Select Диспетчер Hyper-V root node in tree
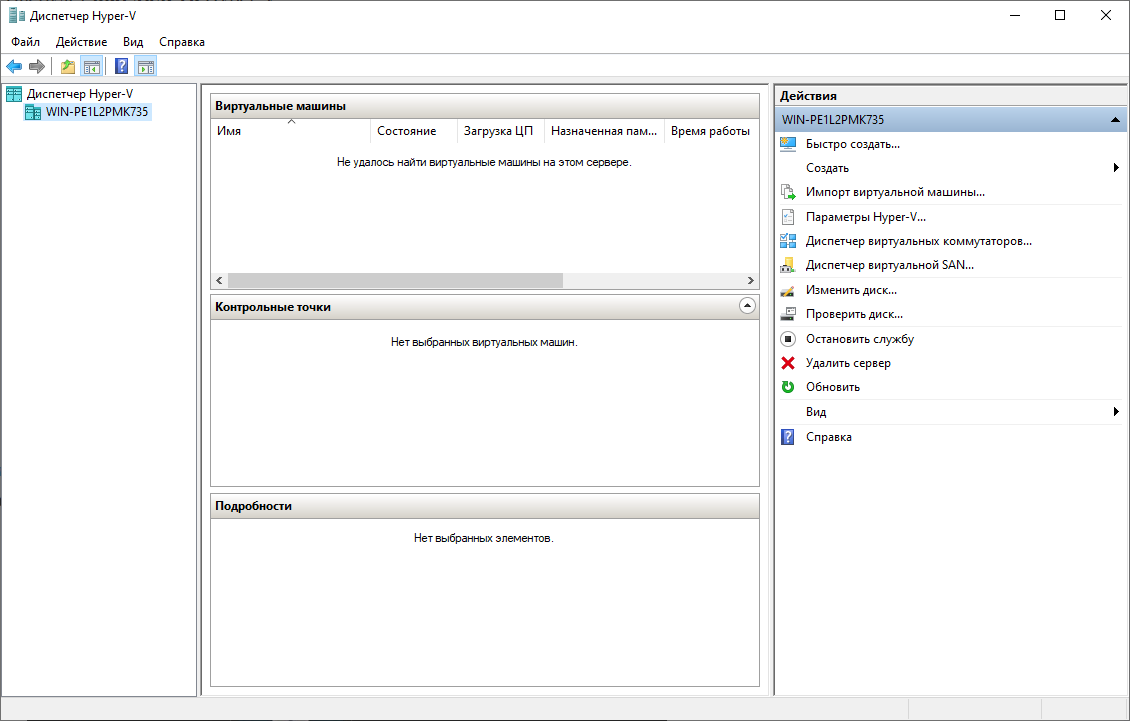The width and height of the screenshot is (1130, 721). (x=80, y=94)
